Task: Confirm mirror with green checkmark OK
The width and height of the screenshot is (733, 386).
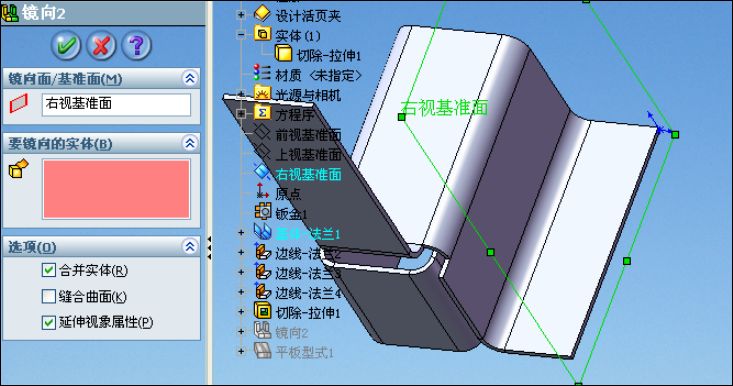Action: [x=66, y=45]
